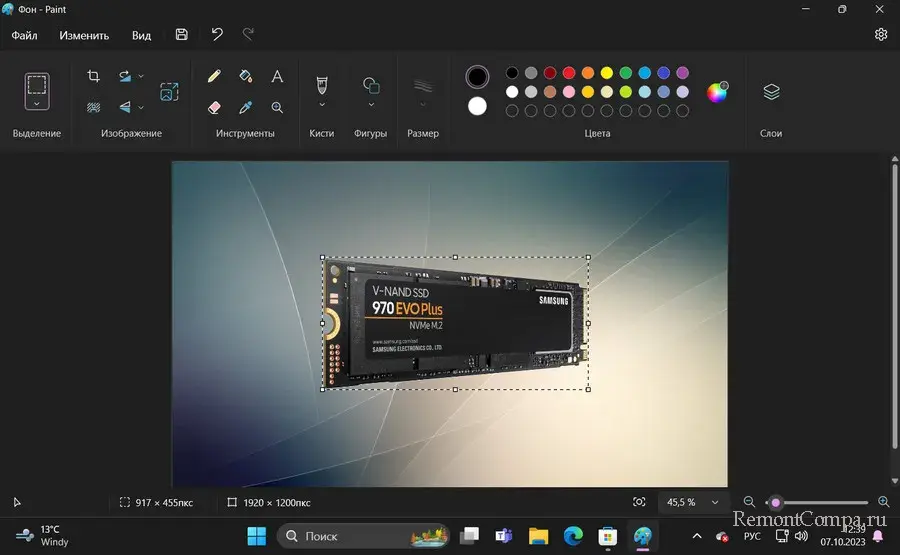Open the Brushes (Кисти) dropdown
Viewport: 900px width, 555px height.
322,104
